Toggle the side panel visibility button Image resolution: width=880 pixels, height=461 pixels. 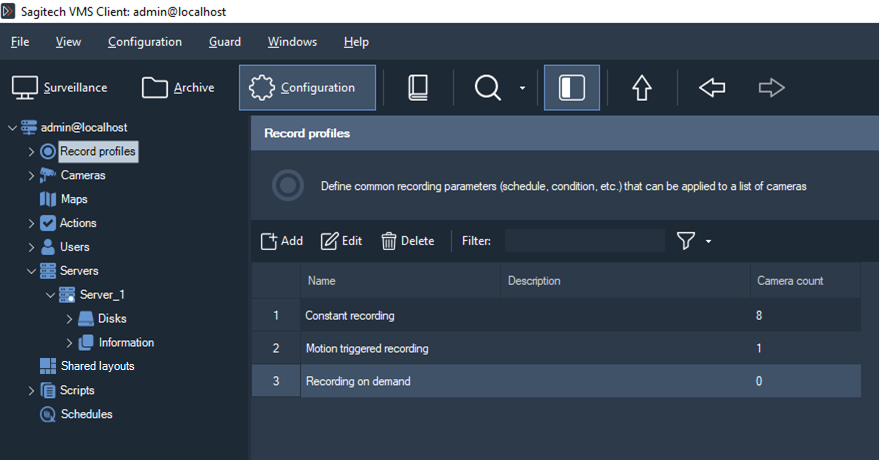tap(572, 88)
